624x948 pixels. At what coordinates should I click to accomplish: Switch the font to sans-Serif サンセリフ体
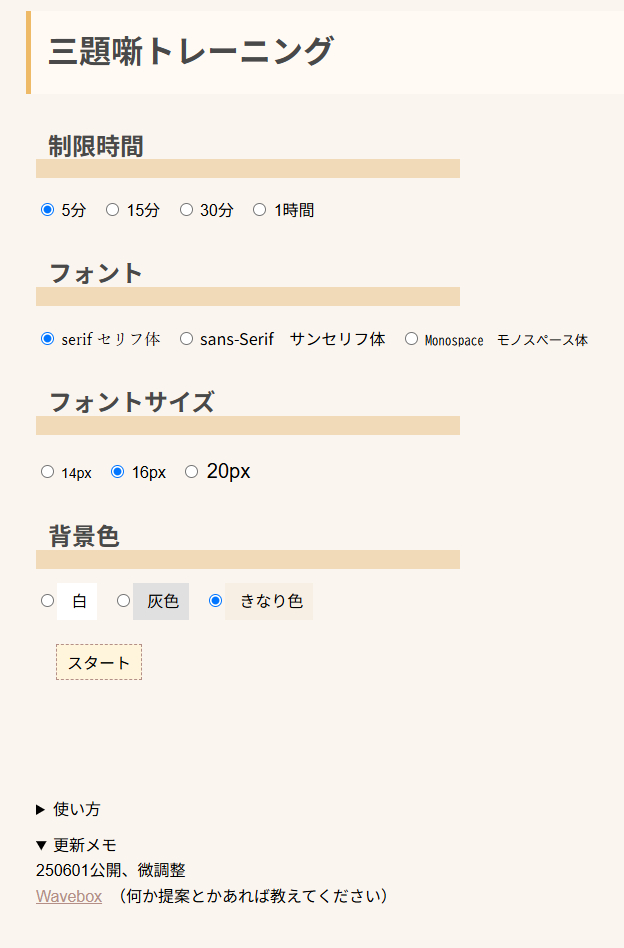[186, 339]
